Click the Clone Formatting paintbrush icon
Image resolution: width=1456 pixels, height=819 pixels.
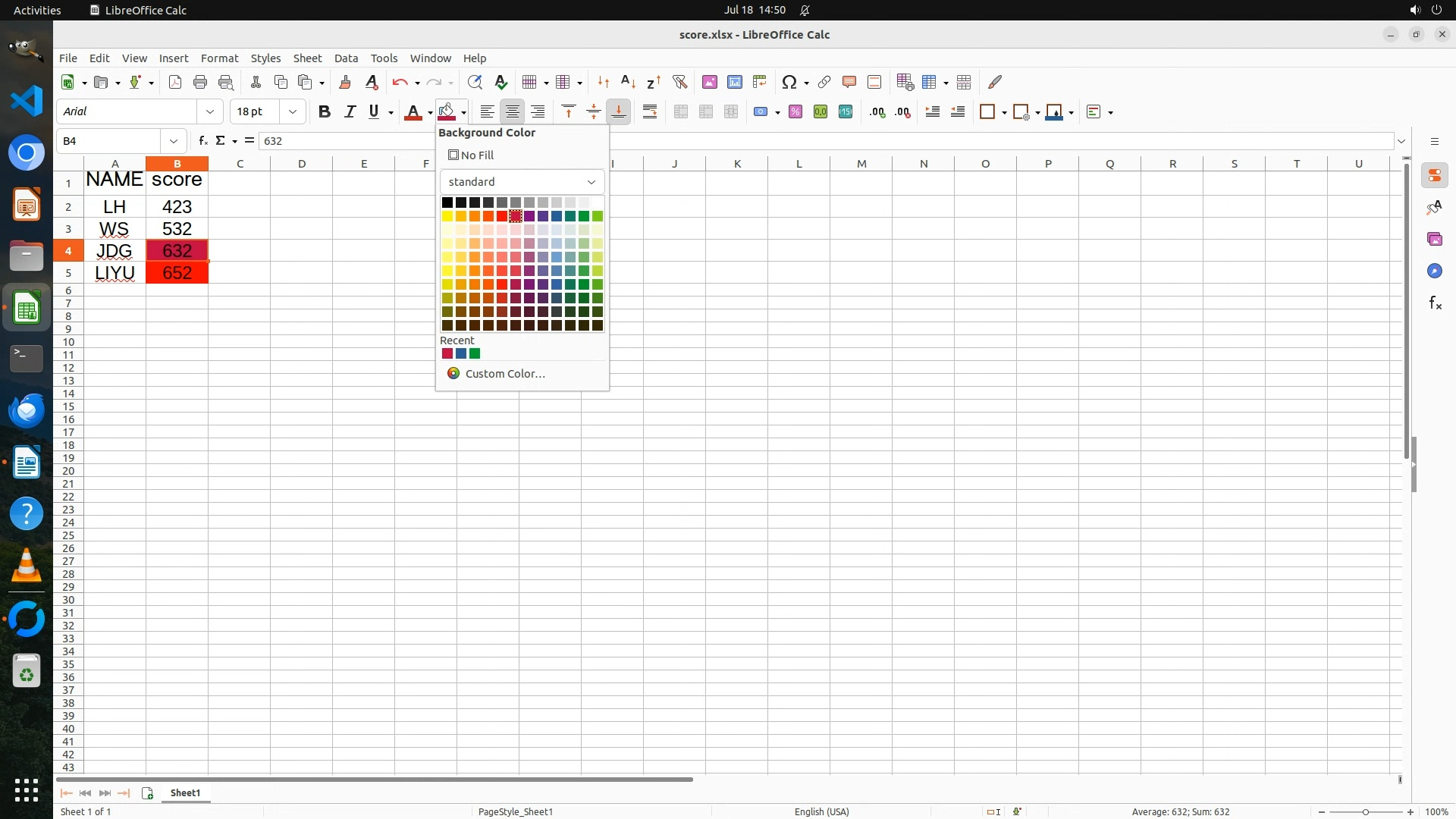pos(345,82)
